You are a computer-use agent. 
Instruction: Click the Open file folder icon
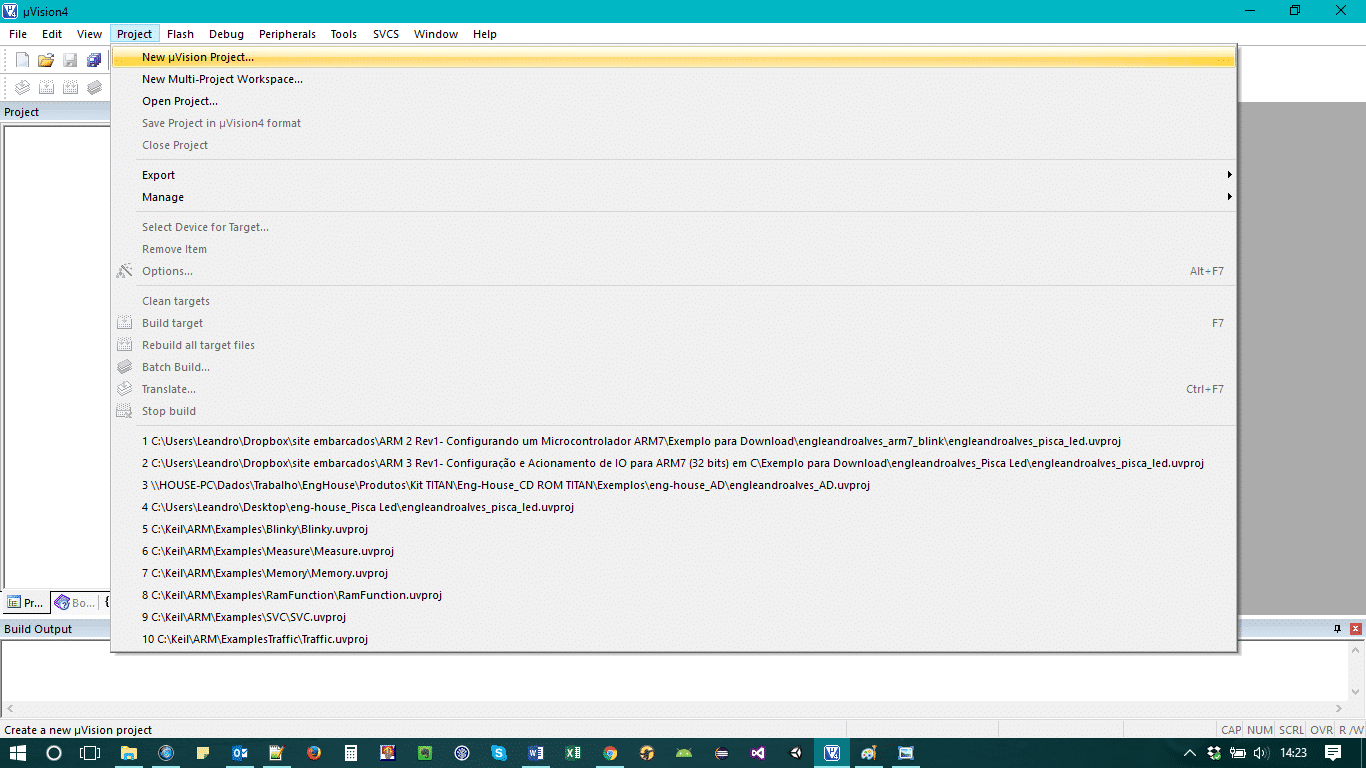point(46,60)
